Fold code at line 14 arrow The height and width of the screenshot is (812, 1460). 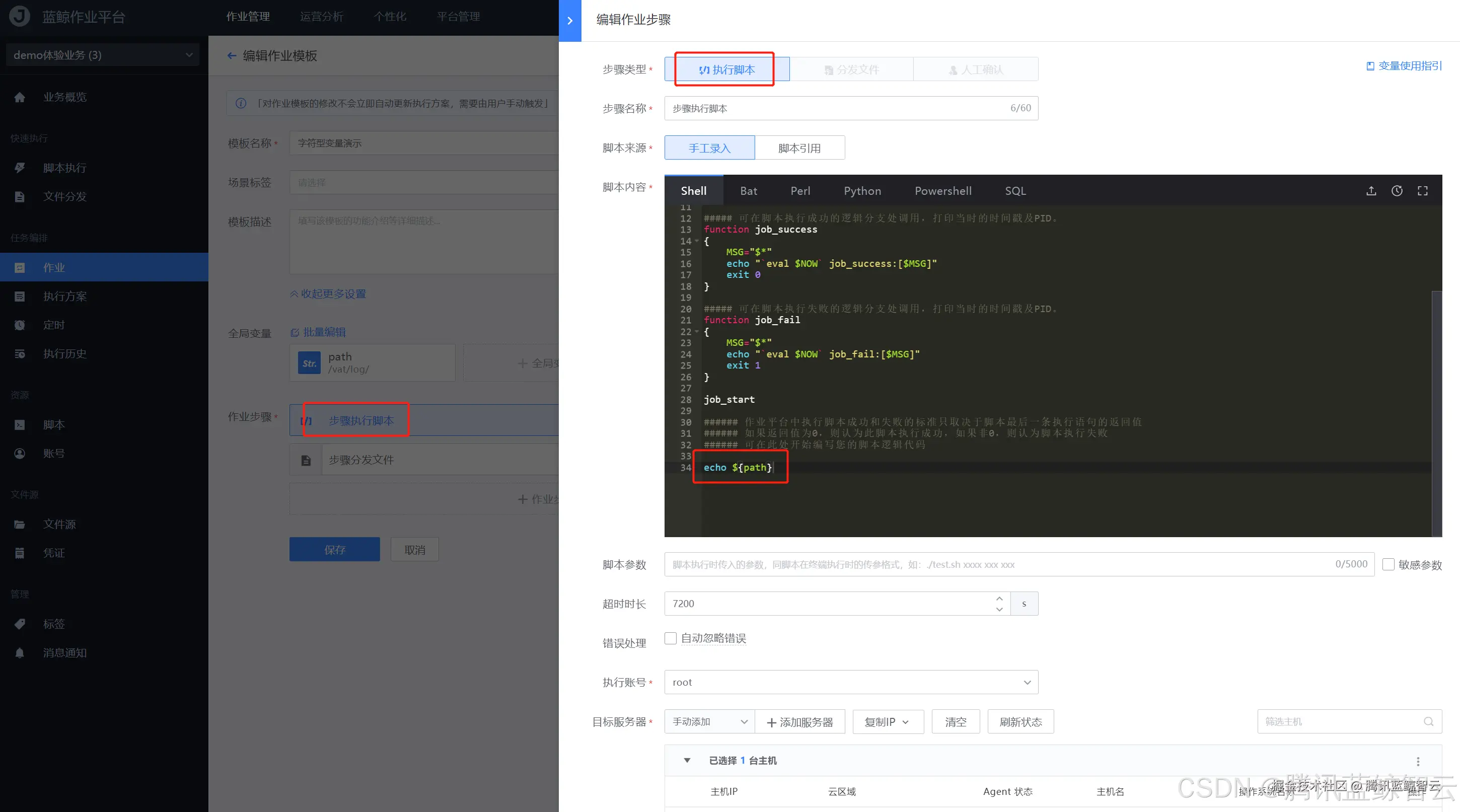(697, 241)
